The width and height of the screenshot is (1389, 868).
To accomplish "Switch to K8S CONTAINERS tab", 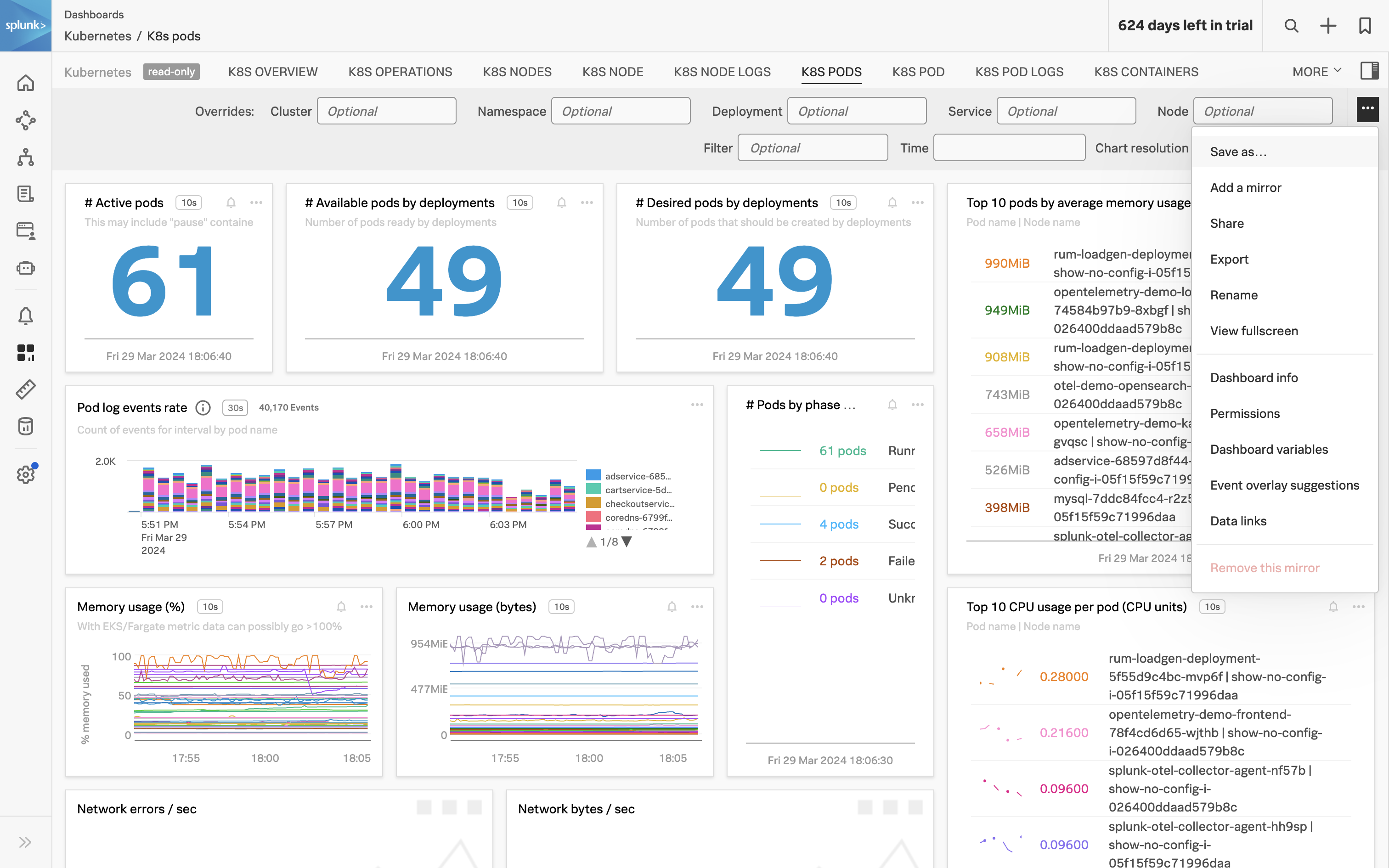I will (x=1146, y=72).
